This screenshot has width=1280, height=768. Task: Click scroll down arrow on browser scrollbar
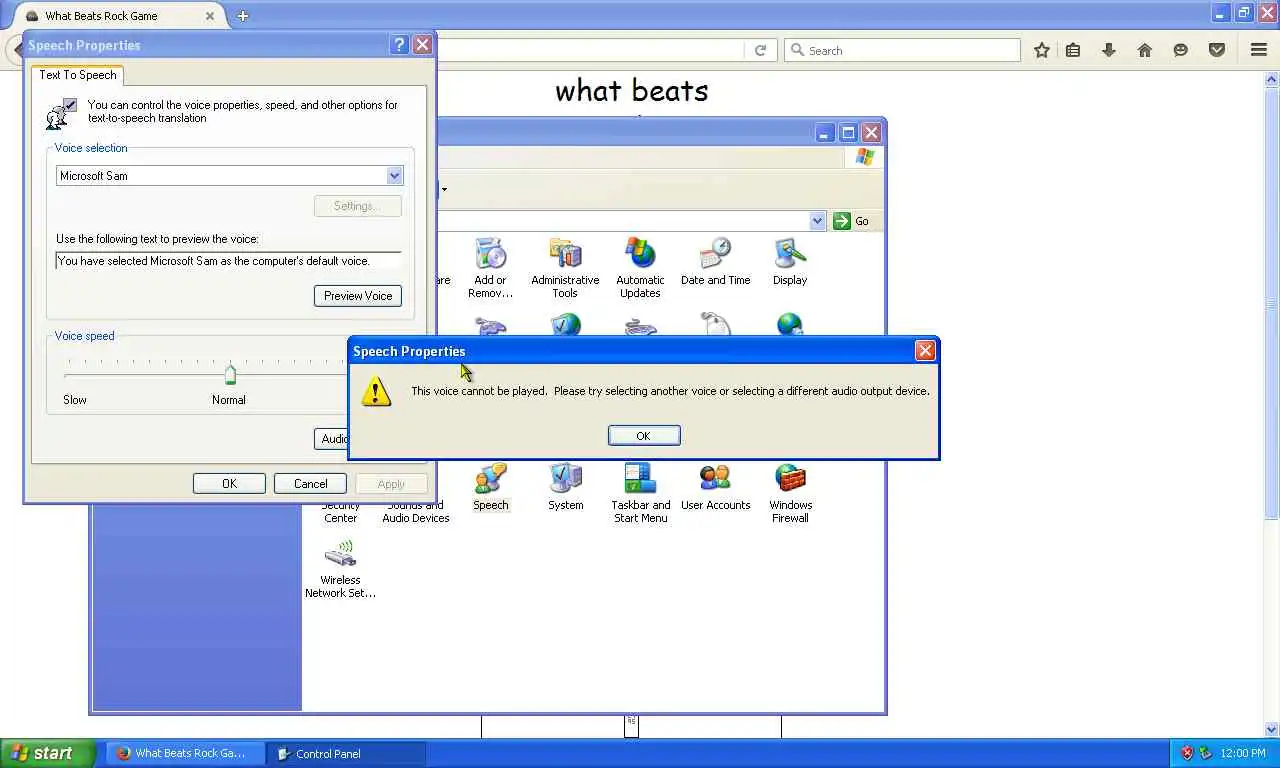click(1272, 730)
